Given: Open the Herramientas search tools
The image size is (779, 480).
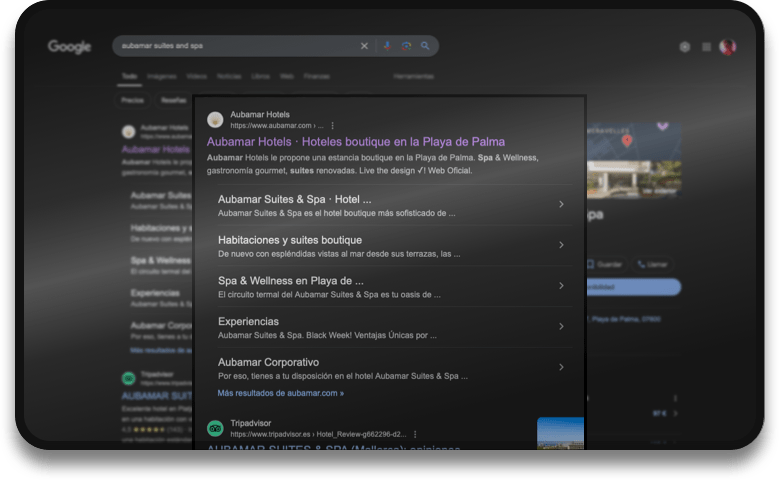Looking at the screenshot, I should [413, 76].
